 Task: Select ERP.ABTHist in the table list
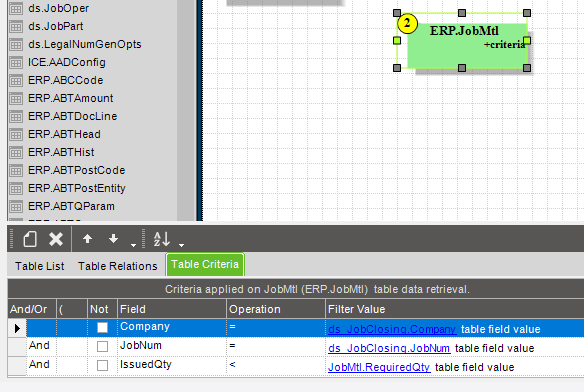[x=61, y=152]
